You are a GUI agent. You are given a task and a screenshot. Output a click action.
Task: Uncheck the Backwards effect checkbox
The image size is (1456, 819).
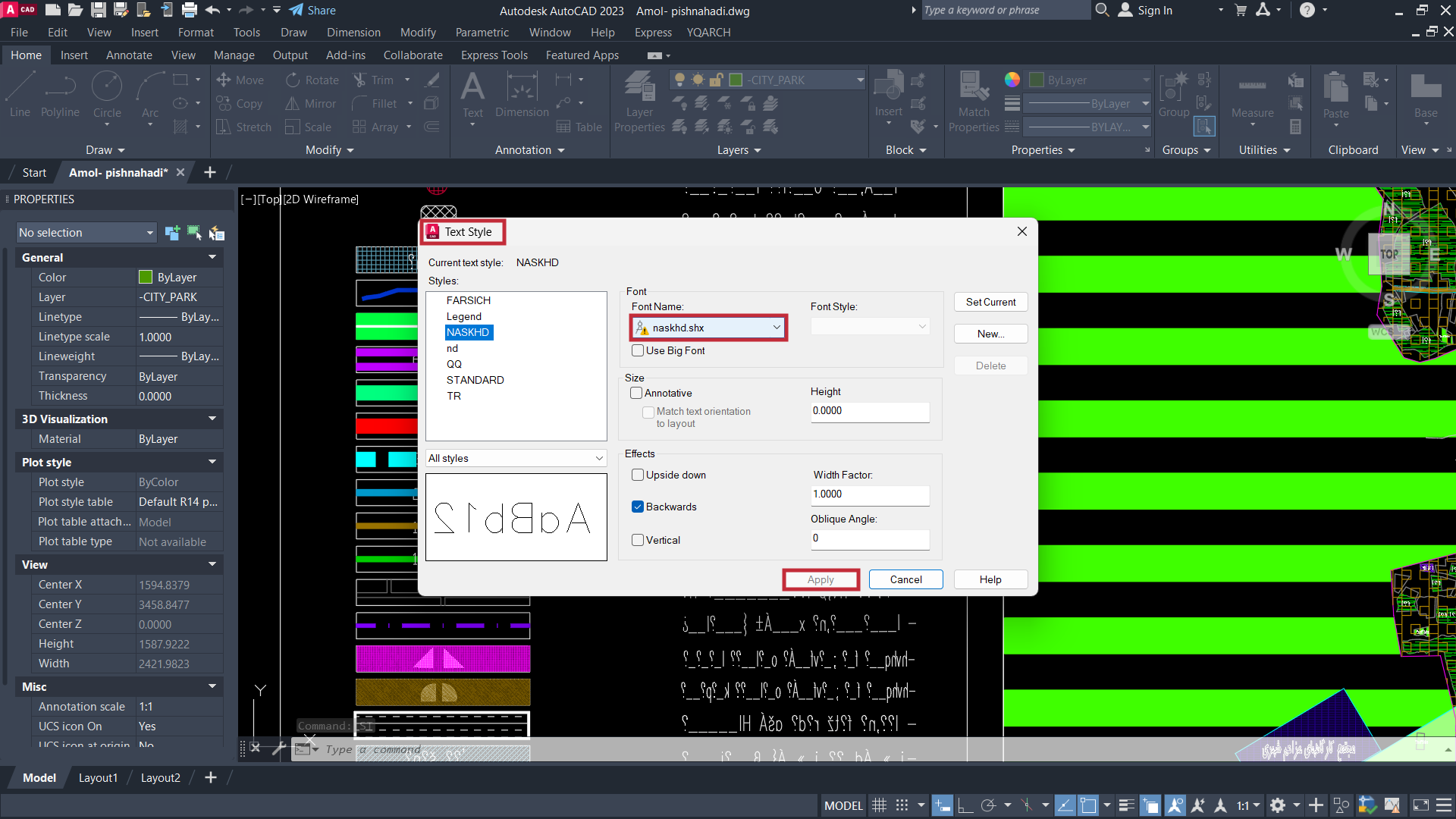pyautogui.click(x=638, y=507)
